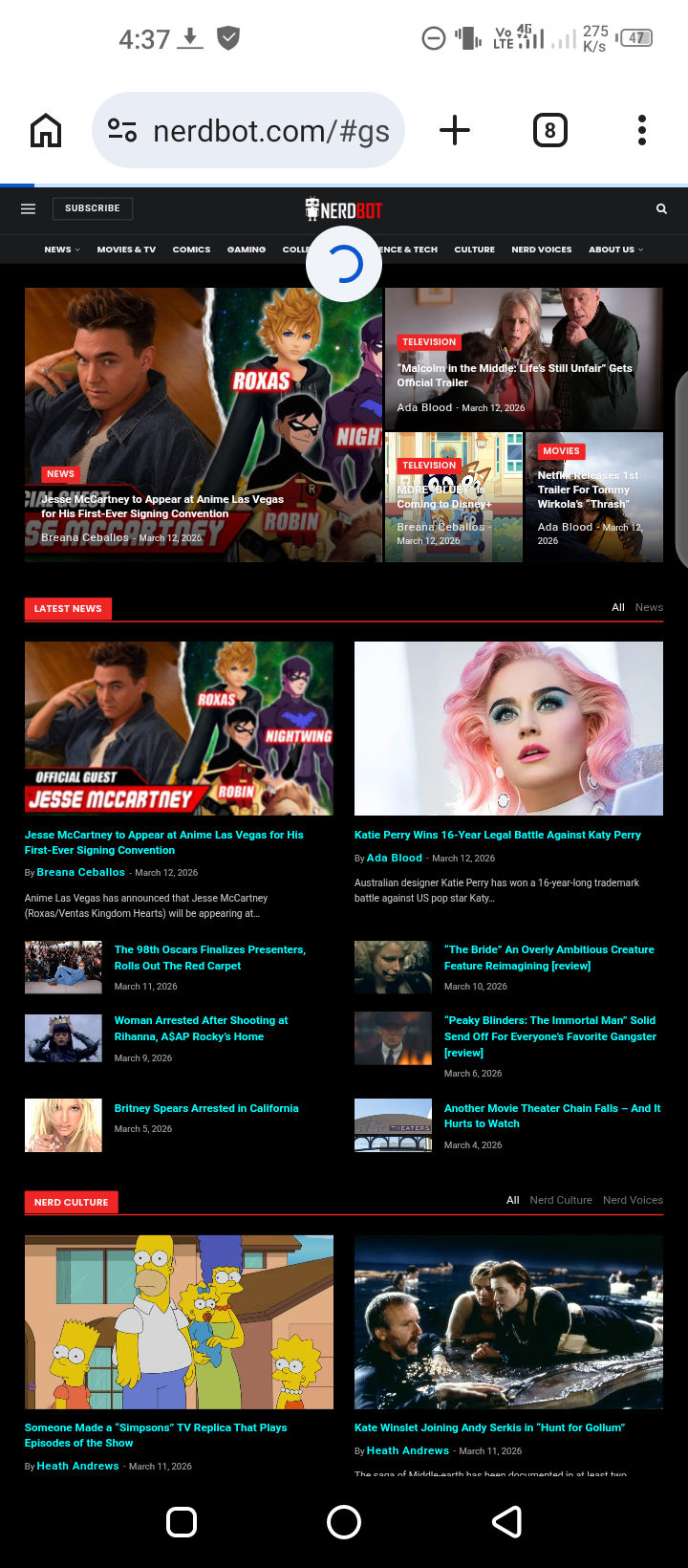
Task: Click LATEST NEWS section heading
Action: [68, 609]
